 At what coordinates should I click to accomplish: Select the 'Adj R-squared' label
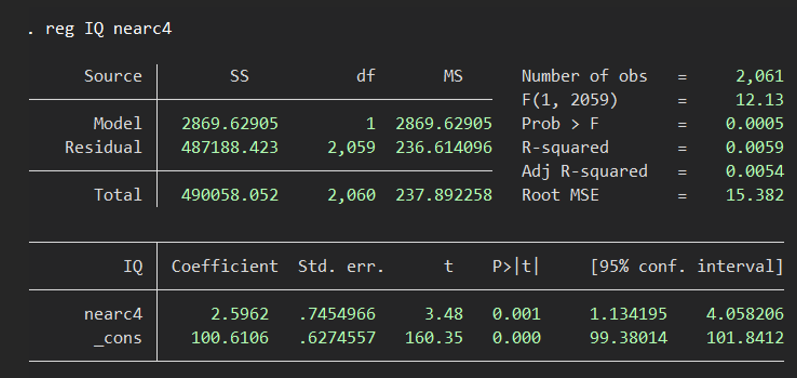[585, 171]
